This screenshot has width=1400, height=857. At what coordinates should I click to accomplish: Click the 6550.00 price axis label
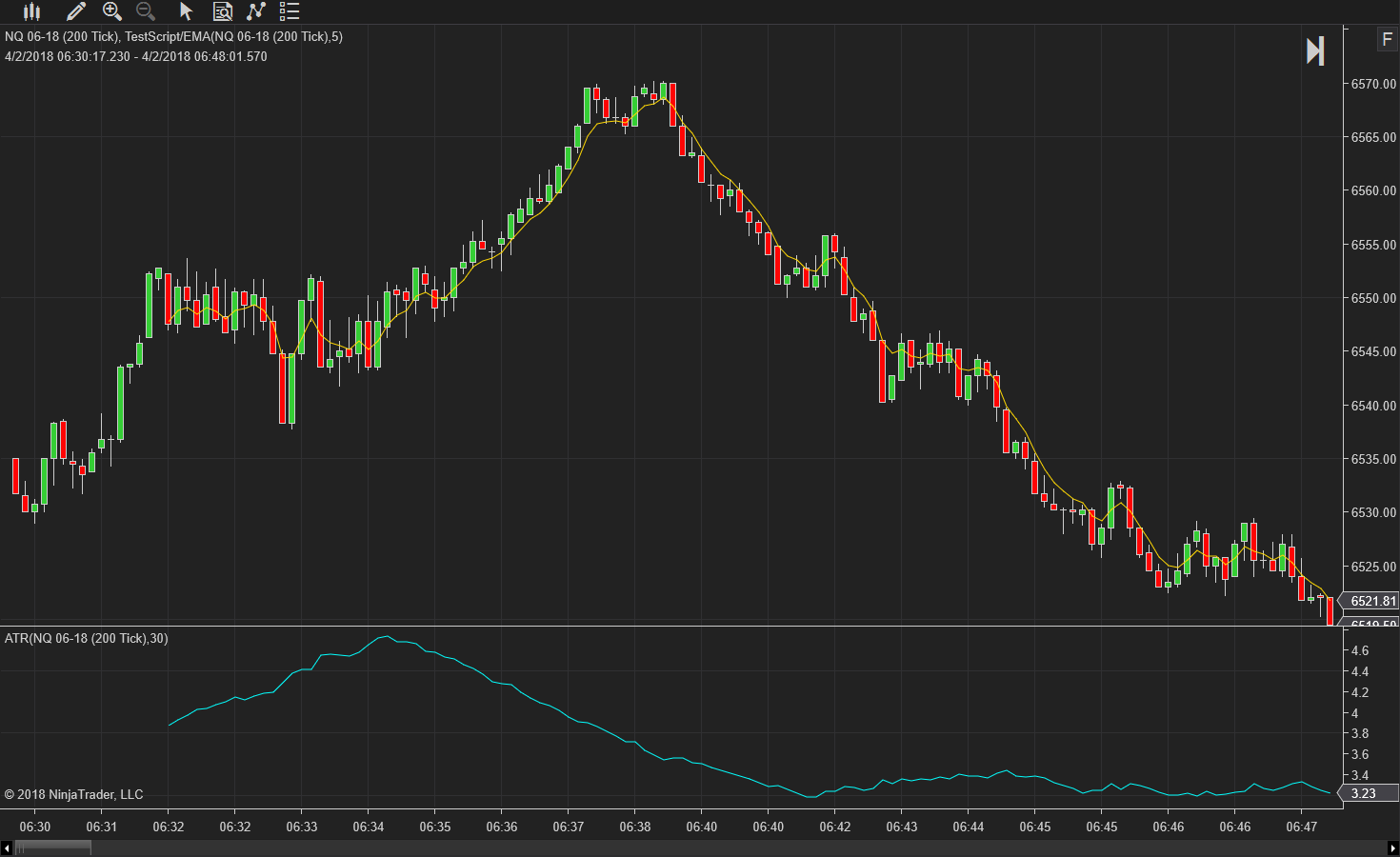pos(1374,298)
